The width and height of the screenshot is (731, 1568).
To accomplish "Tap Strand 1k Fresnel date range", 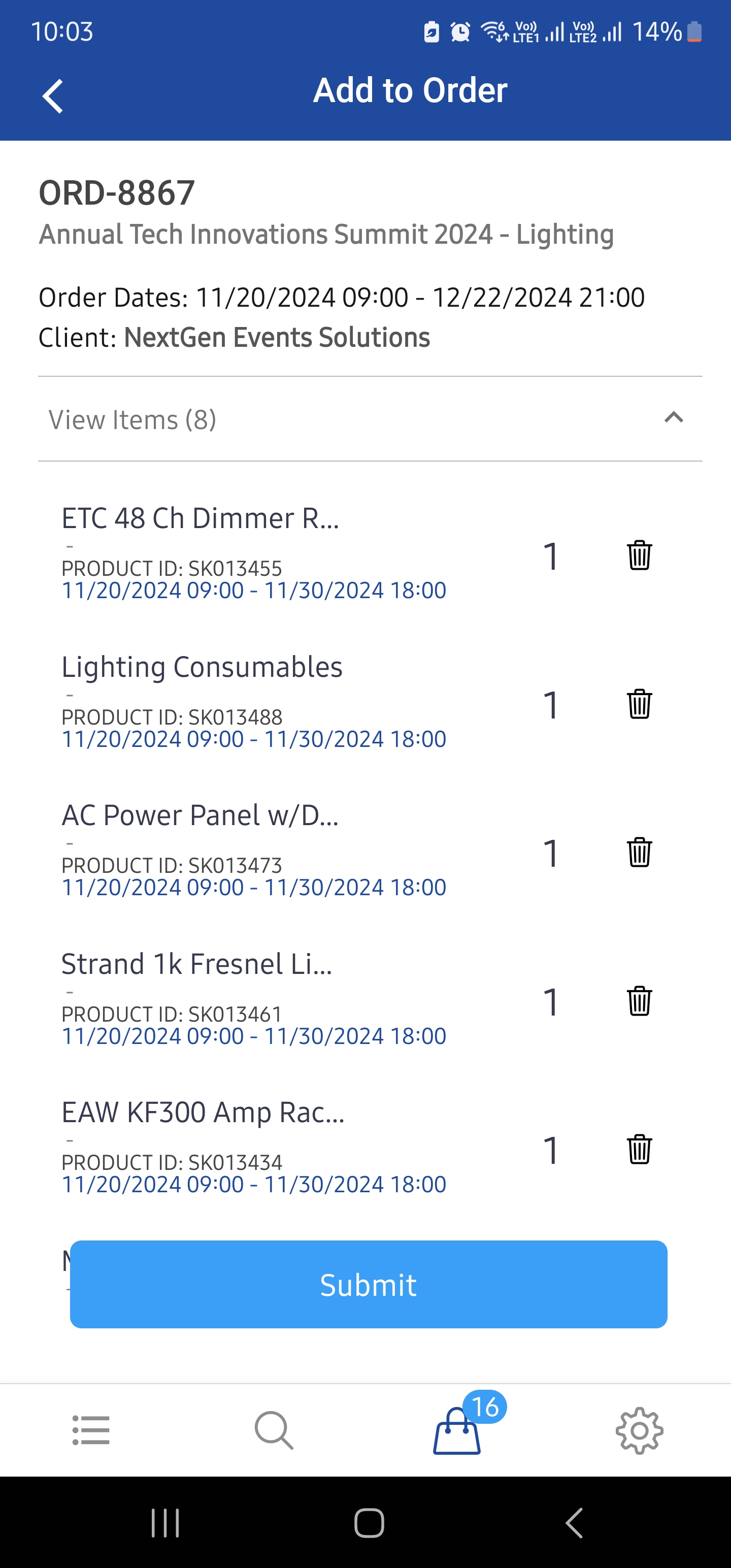I will [254, 1036].
